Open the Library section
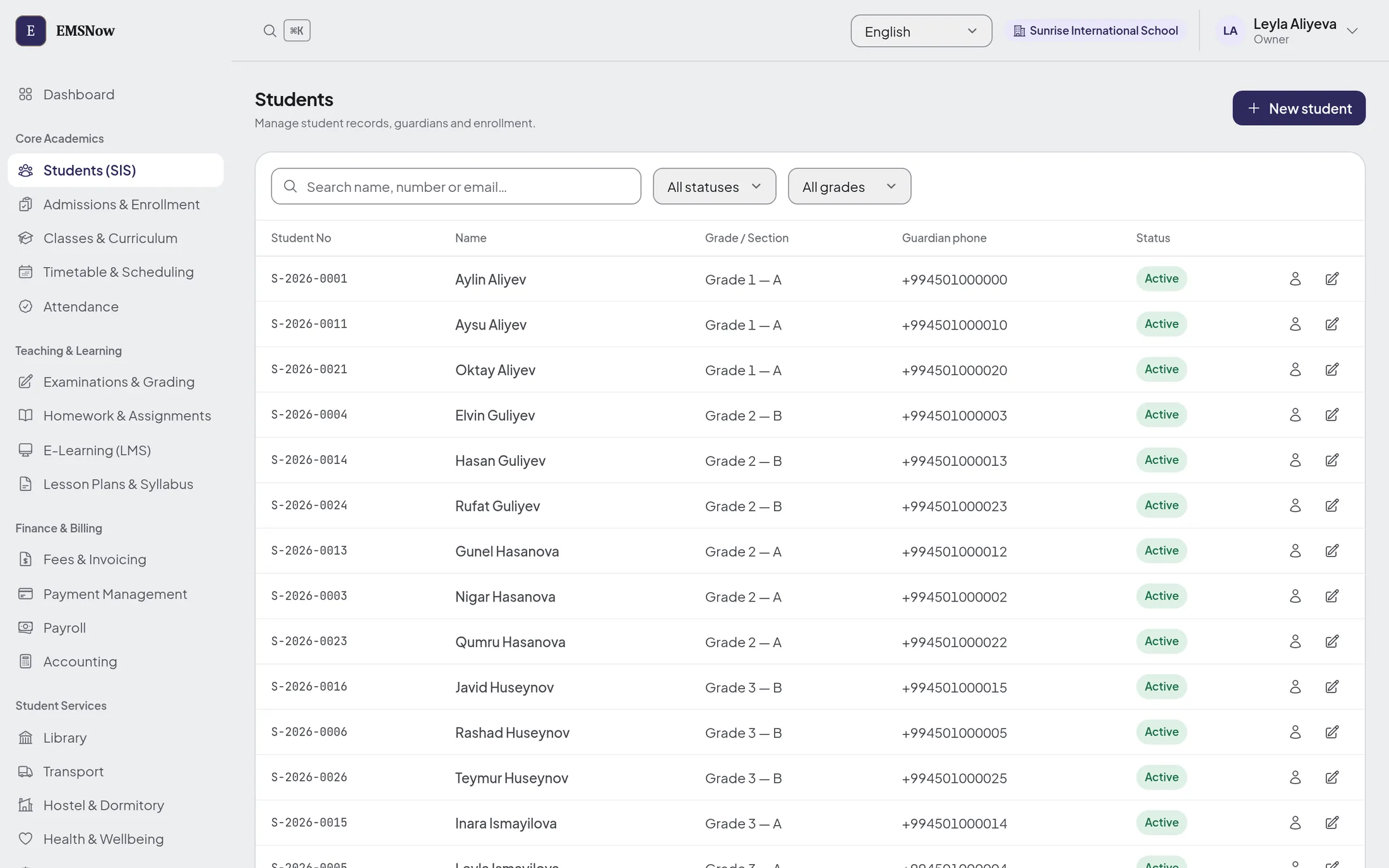The height and width of the screenshot is (868, 1389). (x=116, y=738)
